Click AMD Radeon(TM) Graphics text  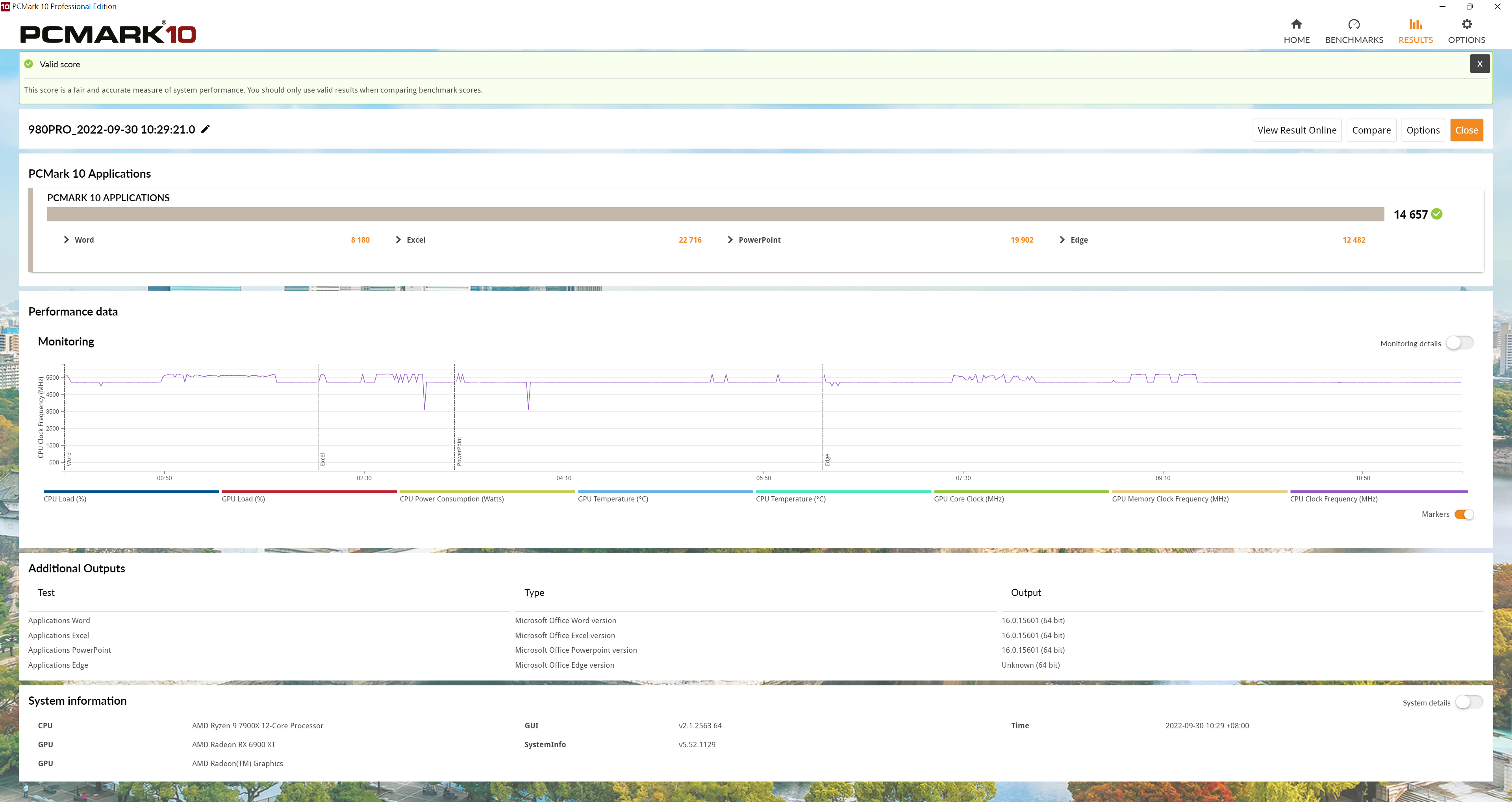tap(237, 763)
